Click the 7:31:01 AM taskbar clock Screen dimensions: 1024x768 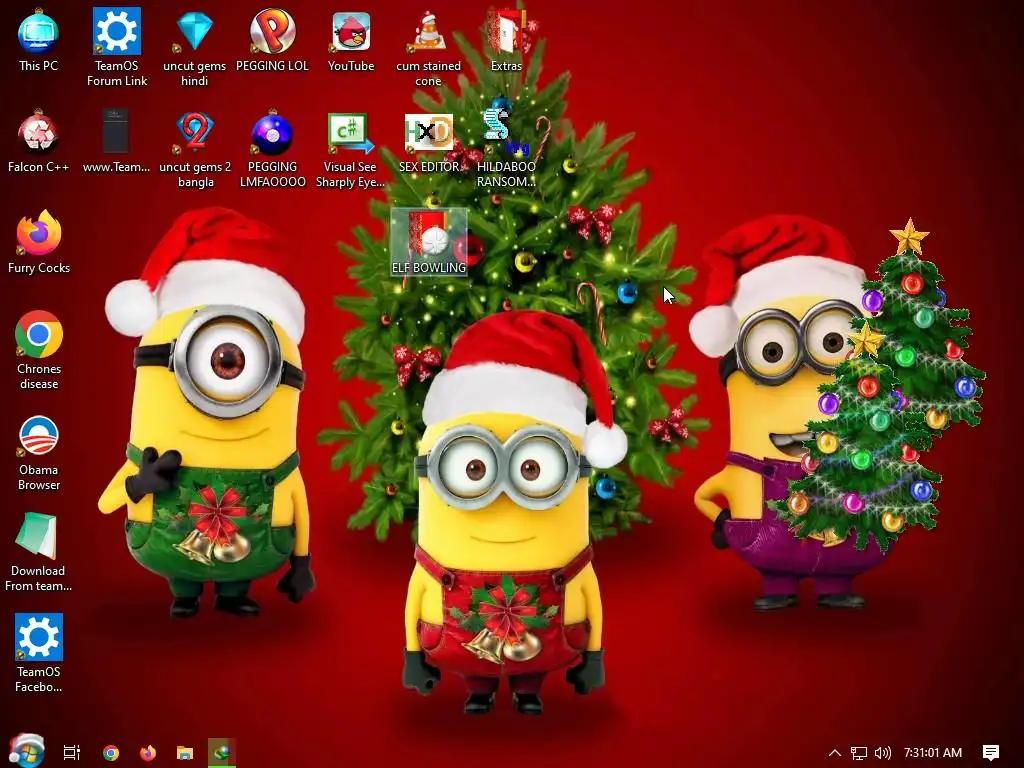pyautogui.click(x=933, y=752)
